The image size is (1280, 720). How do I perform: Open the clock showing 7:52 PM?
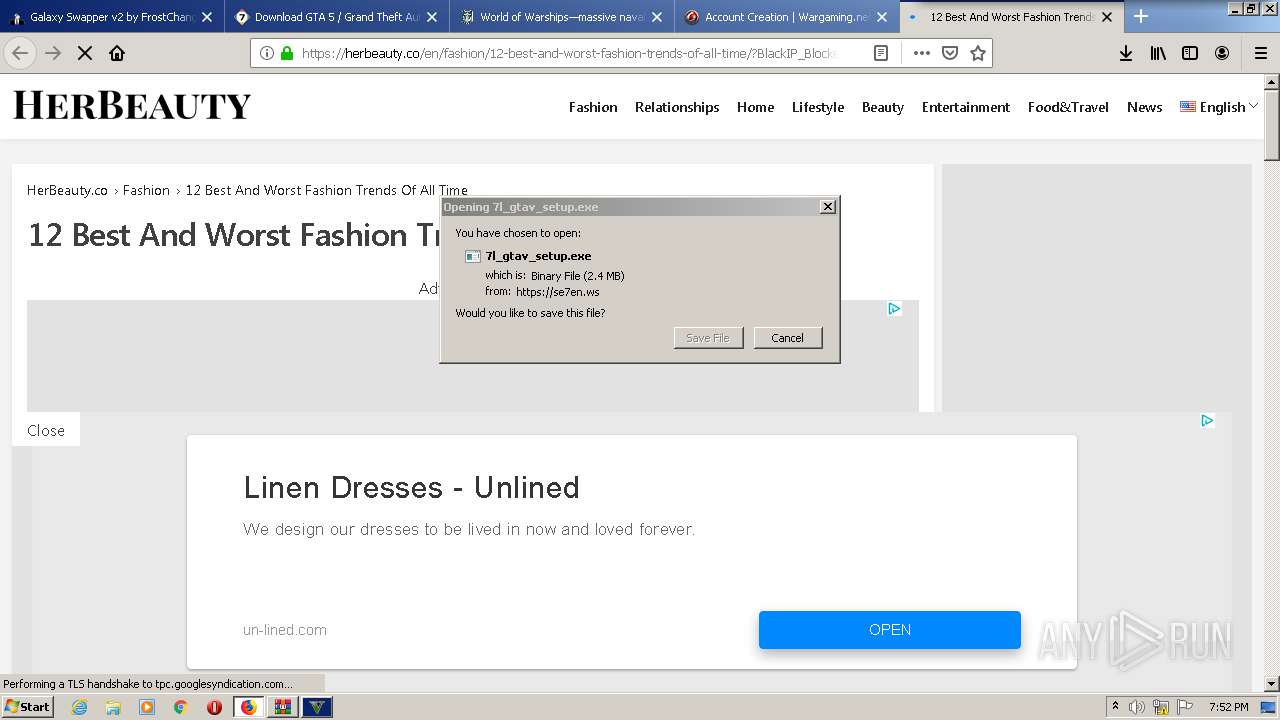pos(1228,707)
